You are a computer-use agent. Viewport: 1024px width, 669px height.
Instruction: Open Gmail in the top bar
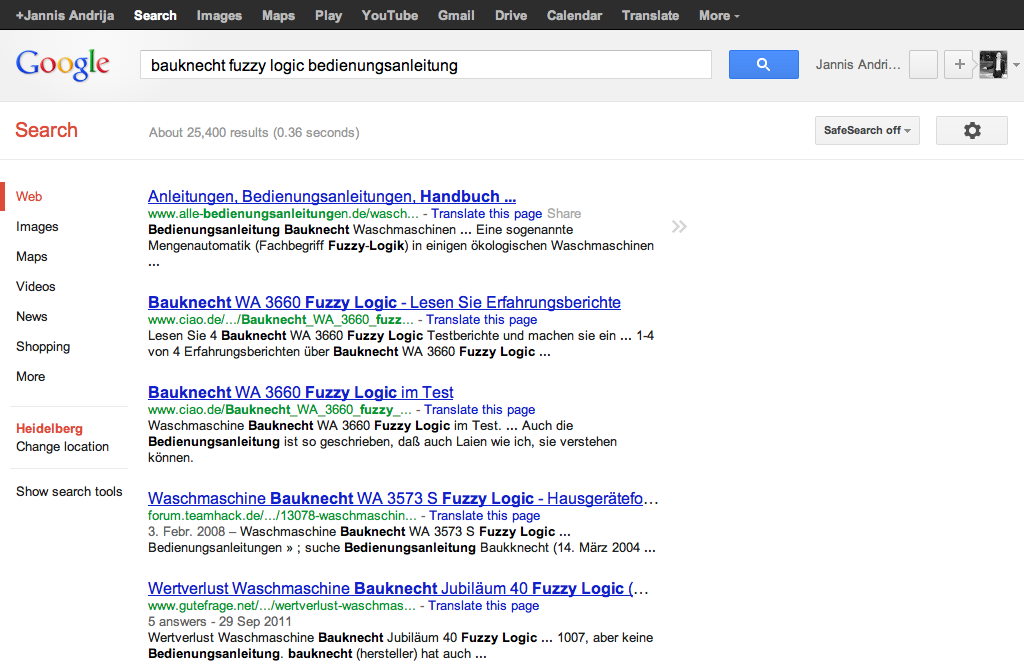pyautogui.click(x=456, y=15)
